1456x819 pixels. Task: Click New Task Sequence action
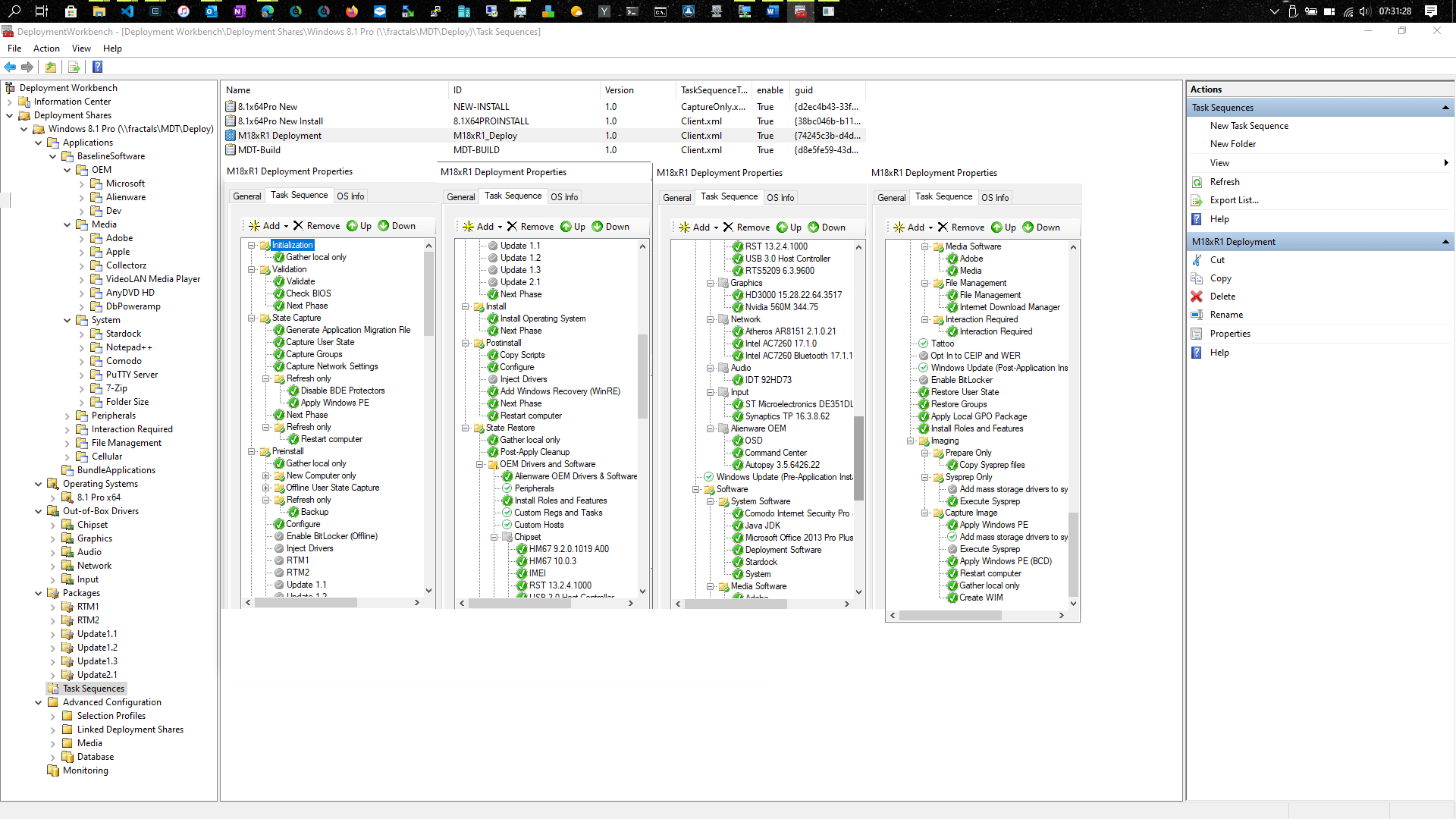point(1249,126)
